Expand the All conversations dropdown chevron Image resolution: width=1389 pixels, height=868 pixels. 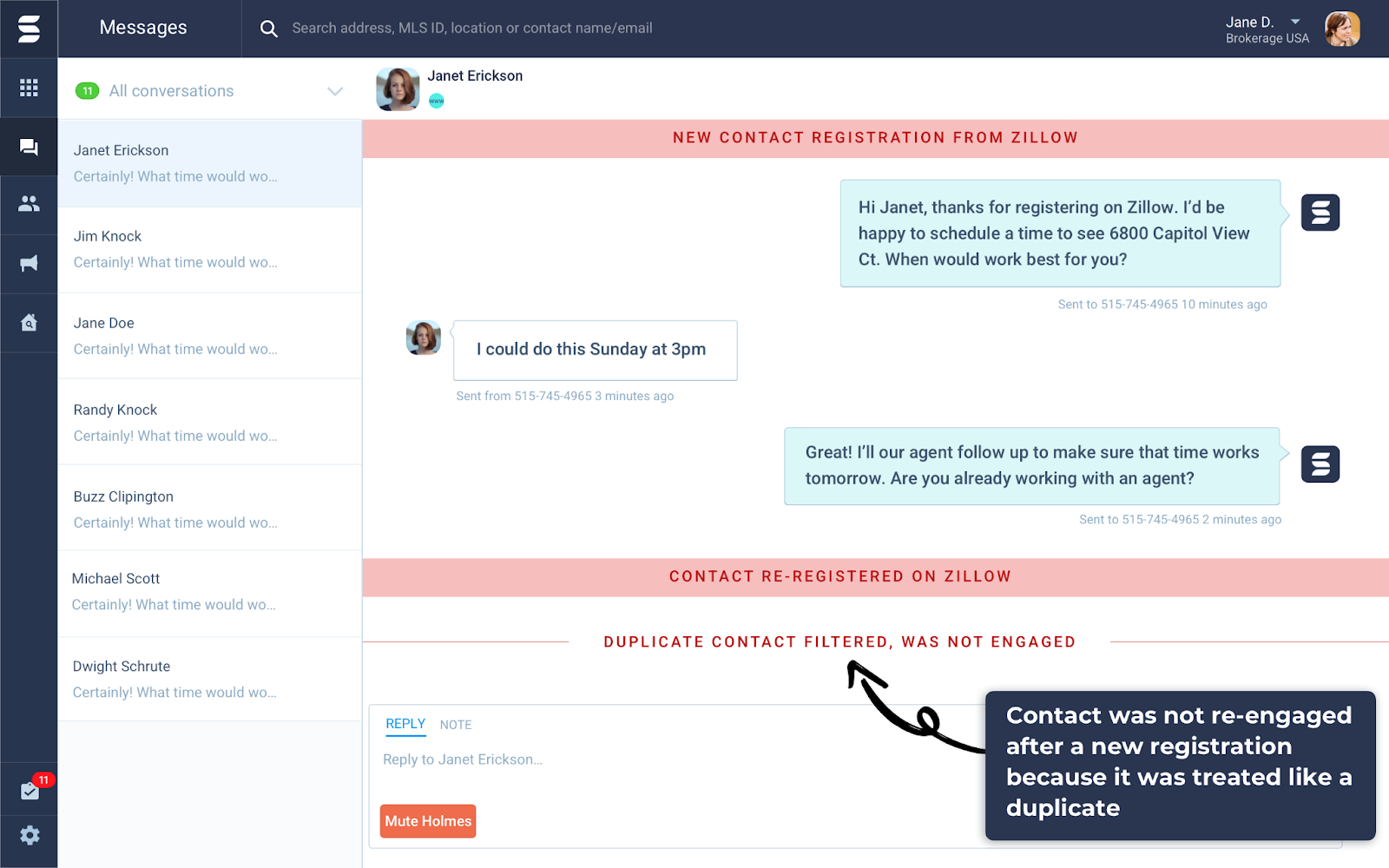tap(335, 91)
